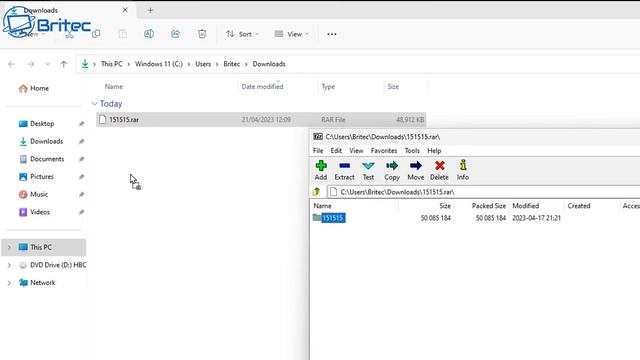Open the See more ellipsis menu
This screenshot has width=640, height=360.
pyautogui.click(x=331, y=34)
